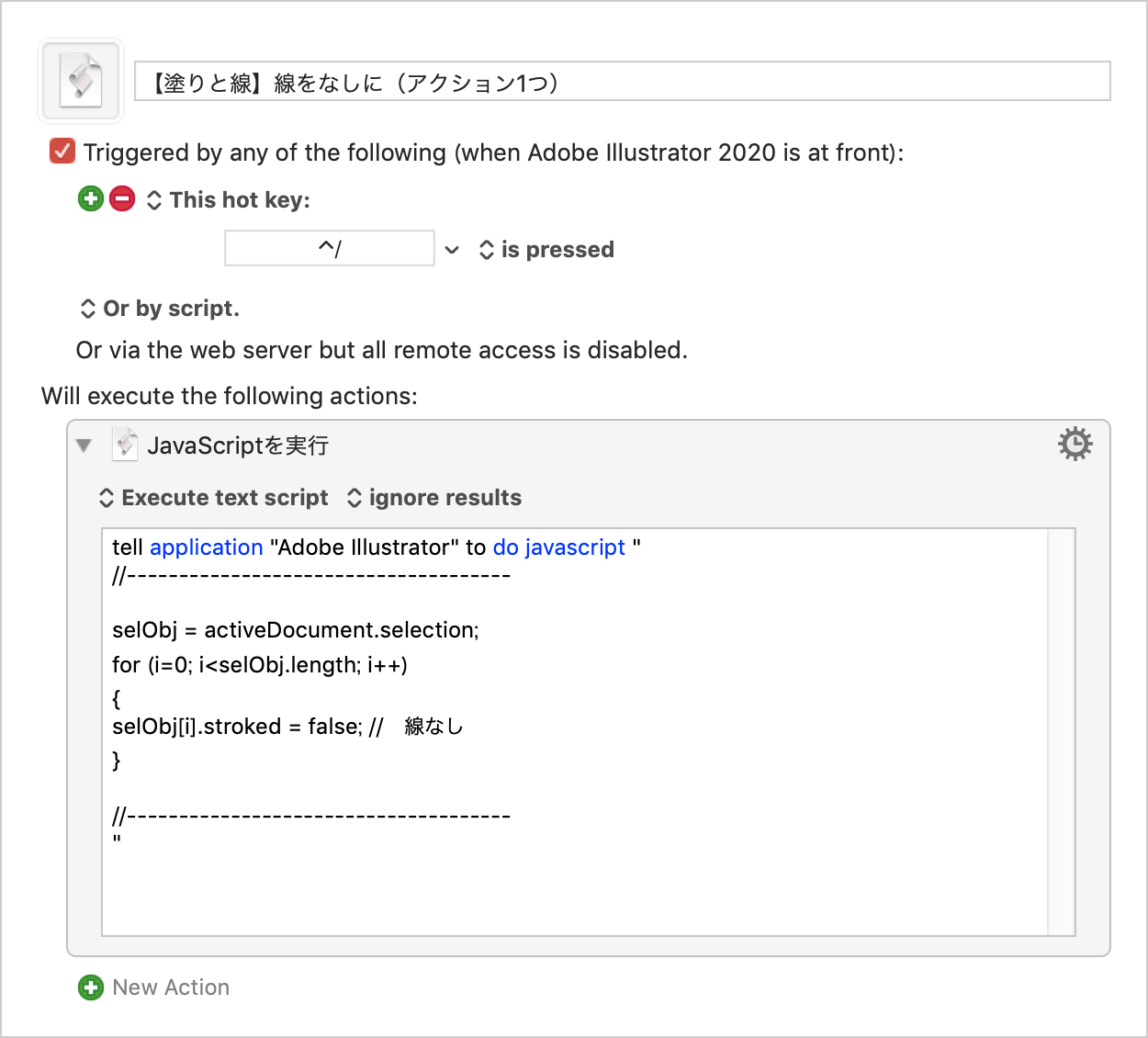Open the hot key options chevron
Image resolution: width=1148 pixels, height=1038 pixels.
(x=452, y=250)
